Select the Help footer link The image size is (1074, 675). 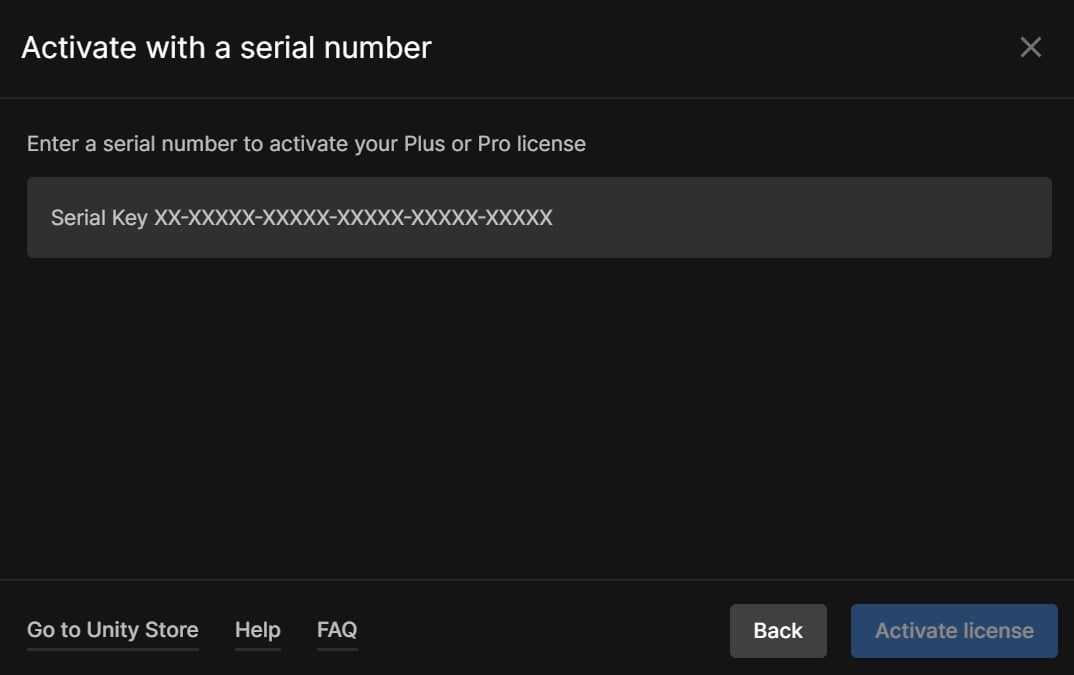257,630
